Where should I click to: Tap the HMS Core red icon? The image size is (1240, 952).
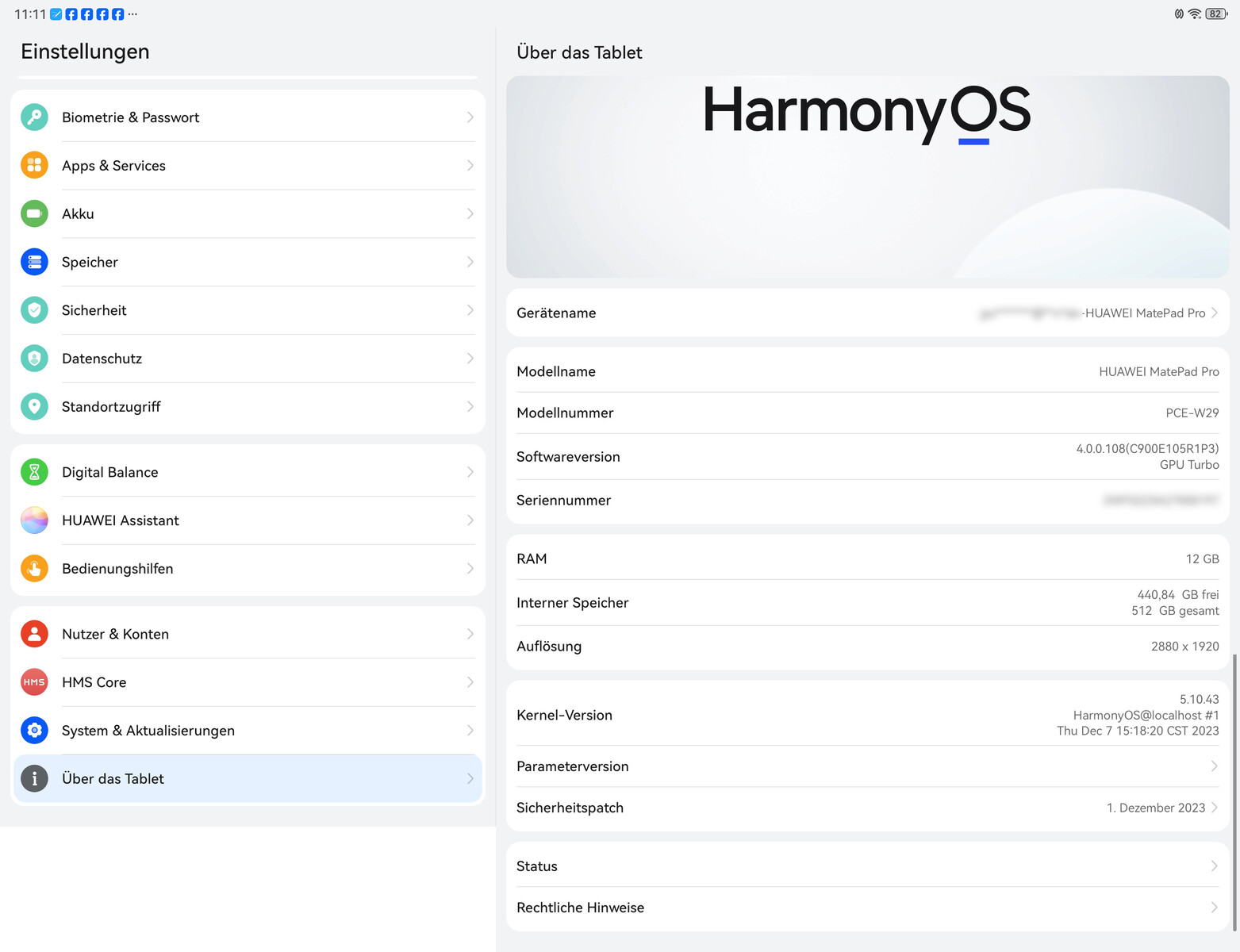click(34, 682)
